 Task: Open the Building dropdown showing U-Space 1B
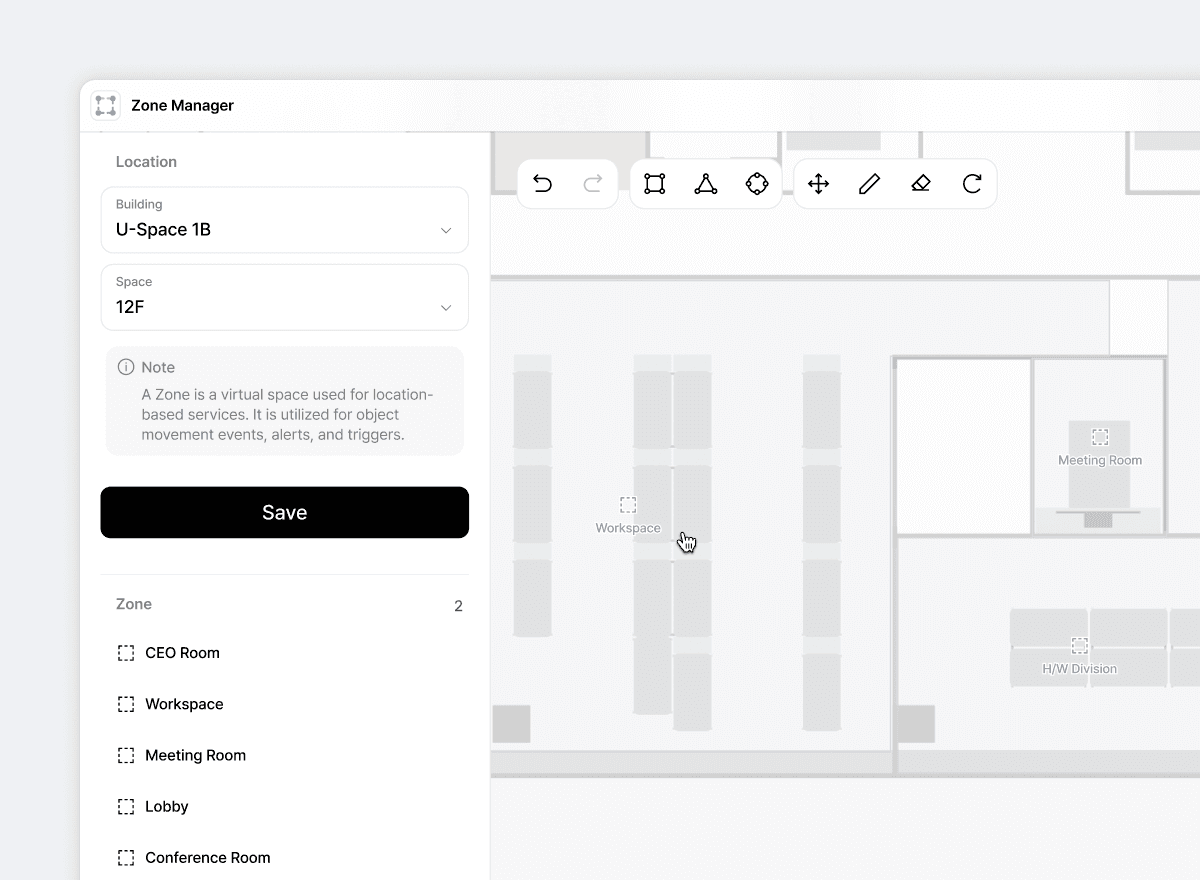click(x=285, y=220)
